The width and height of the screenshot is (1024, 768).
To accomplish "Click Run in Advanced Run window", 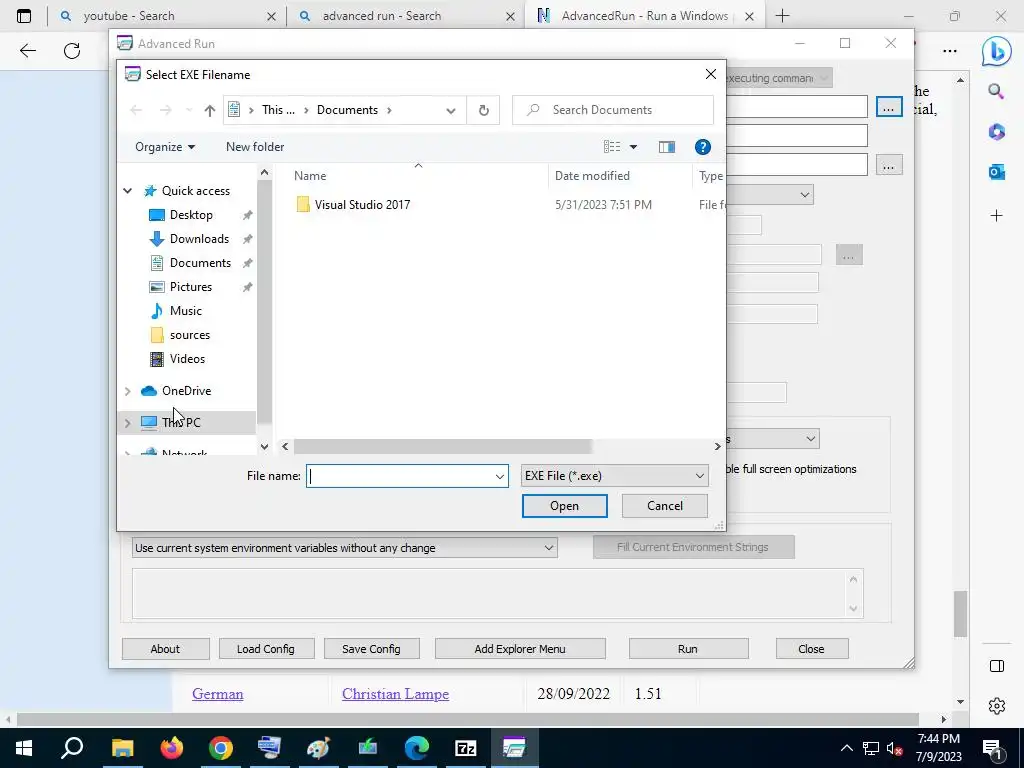I will tap(688, 649).
